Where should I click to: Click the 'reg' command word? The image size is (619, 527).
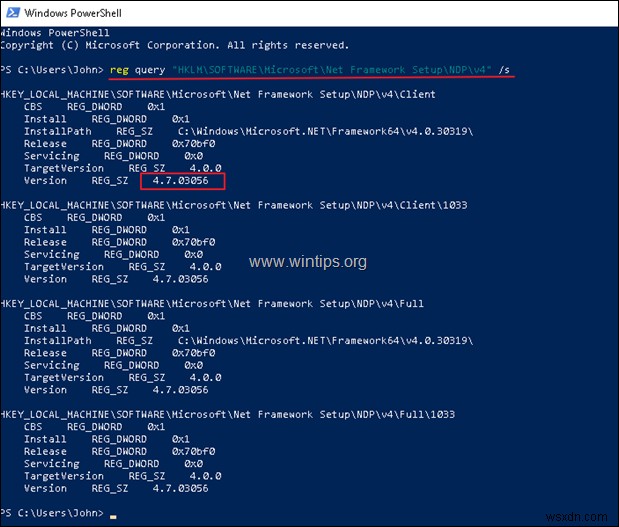[x=119, y=70]
